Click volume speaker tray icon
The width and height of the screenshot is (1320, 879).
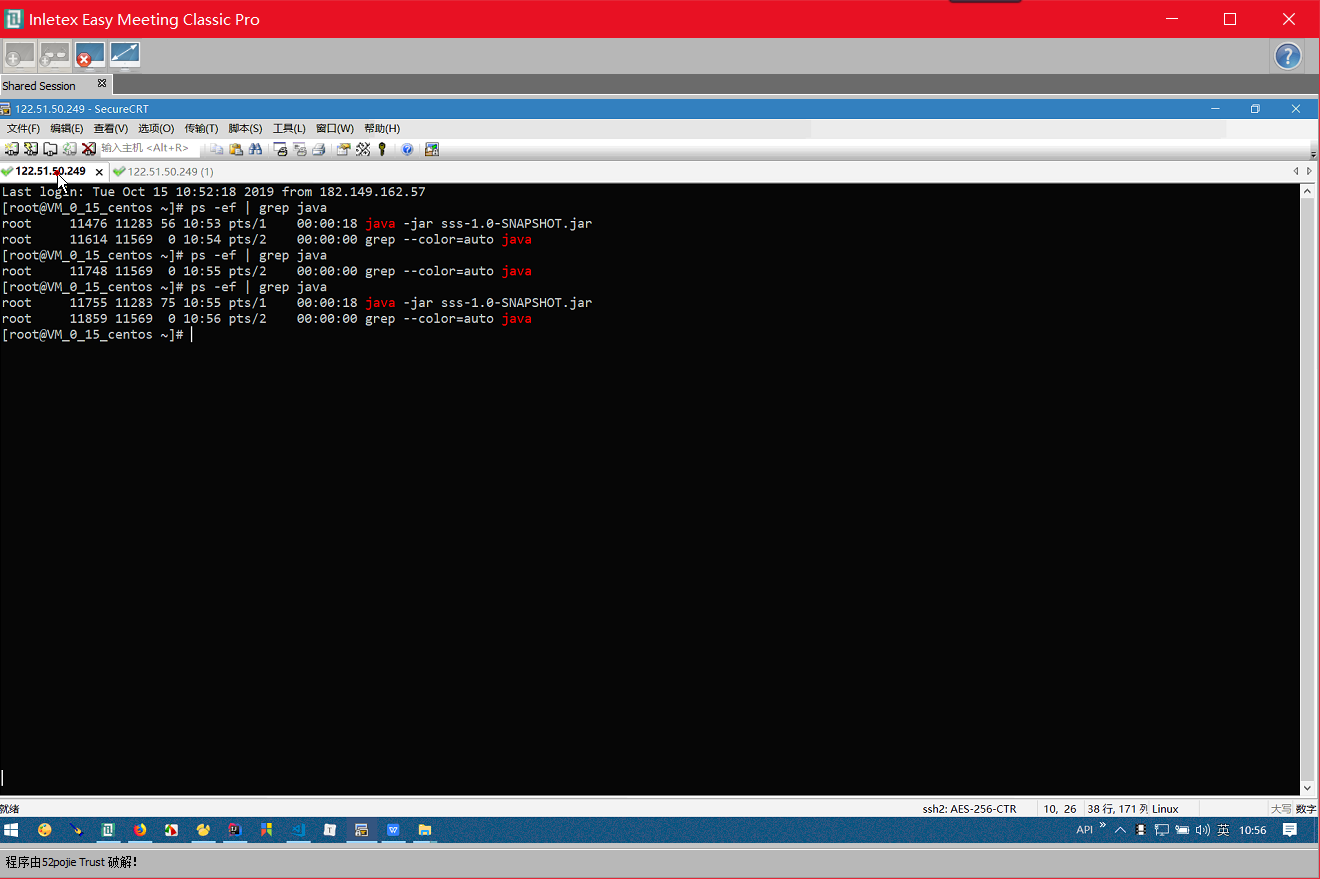point(1201,830)
